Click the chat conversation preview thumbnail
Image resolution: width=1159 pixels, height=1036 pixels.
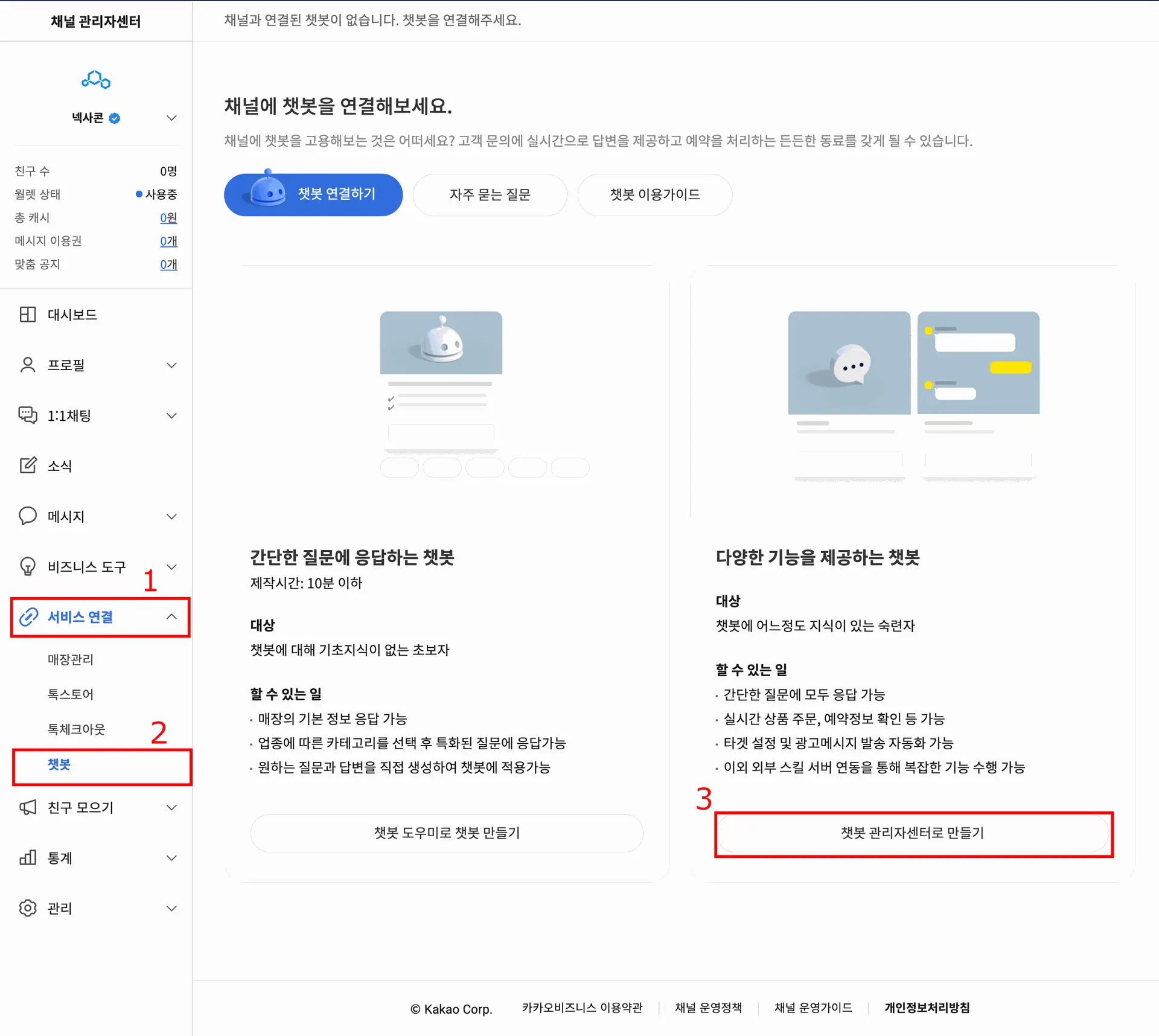pyautogui.click(x=978, y=362)
